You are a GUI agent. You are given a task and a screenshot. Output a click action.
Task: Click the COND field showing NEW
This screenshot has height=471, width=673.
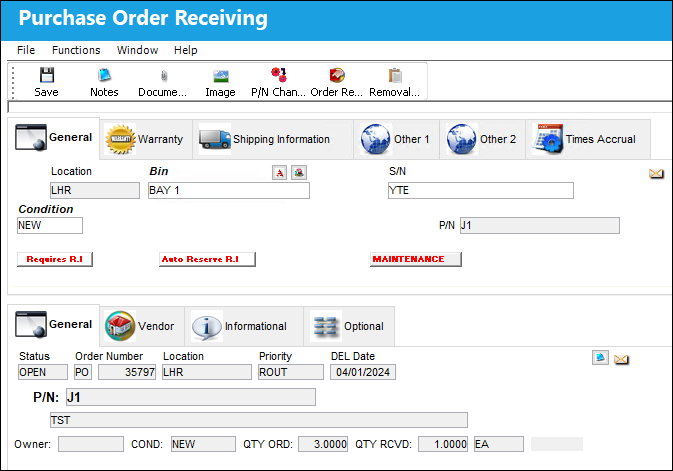click(x=203, y=444)
